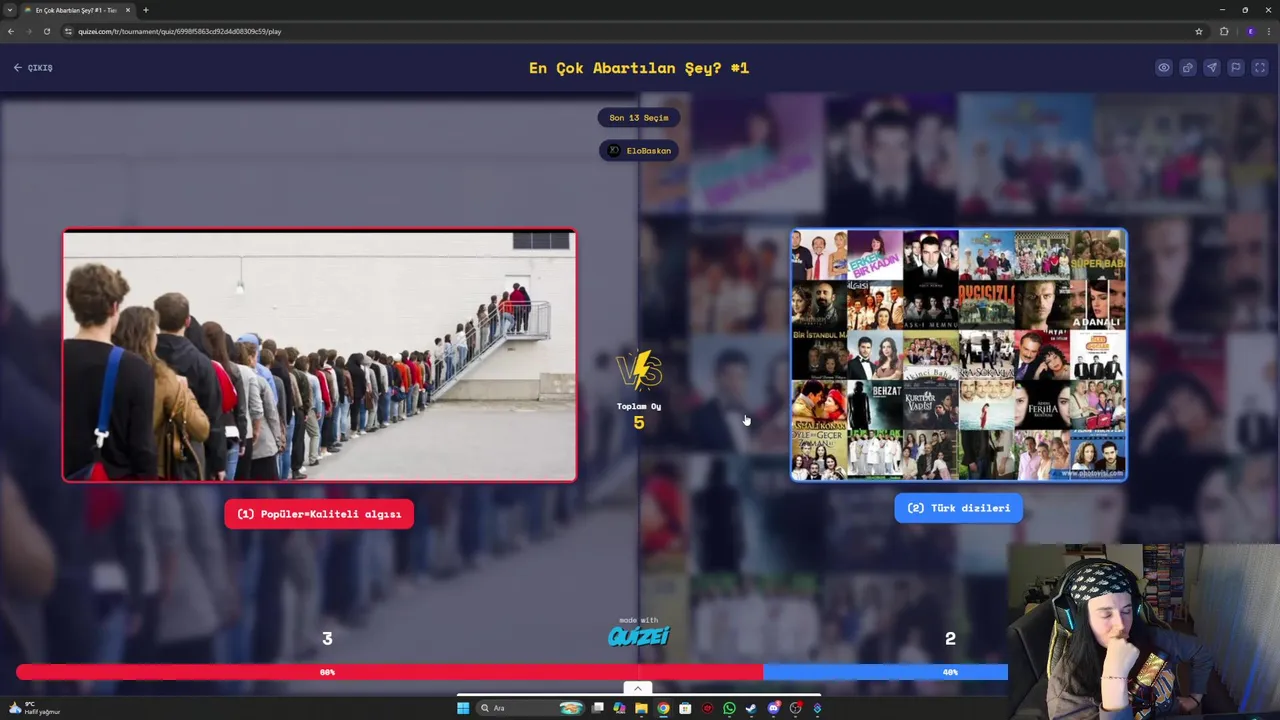Open Task View in the taskbar

(598, 708)
